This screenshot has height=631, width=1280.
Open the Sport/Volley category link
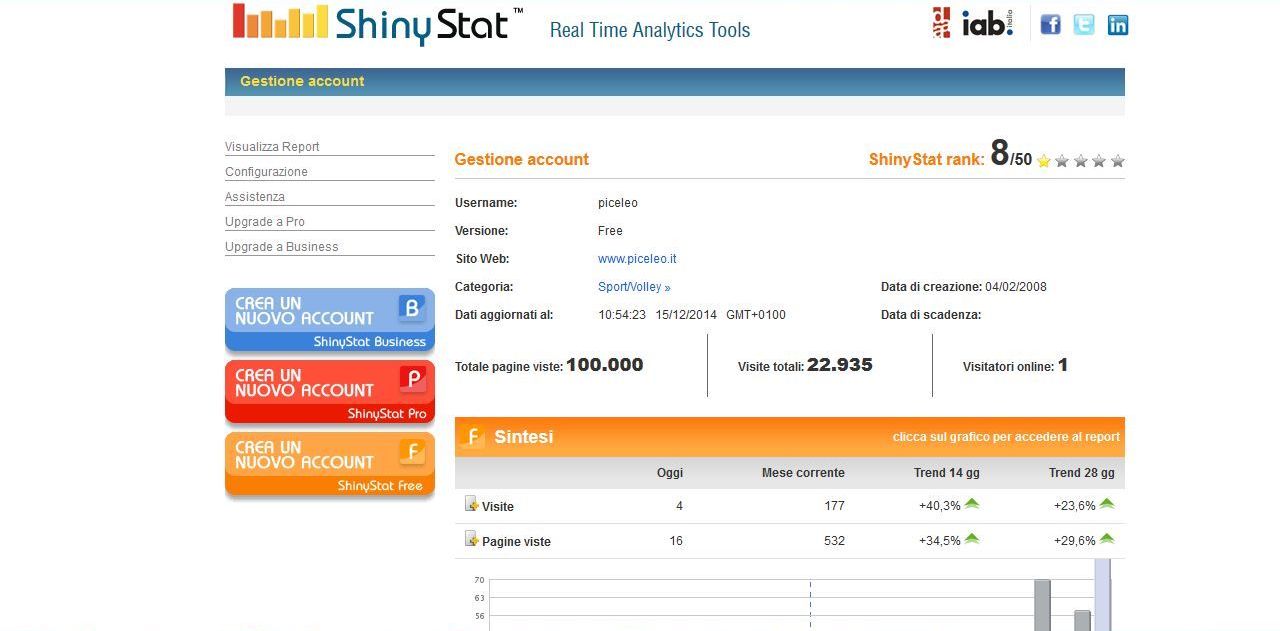coord(634,286)
